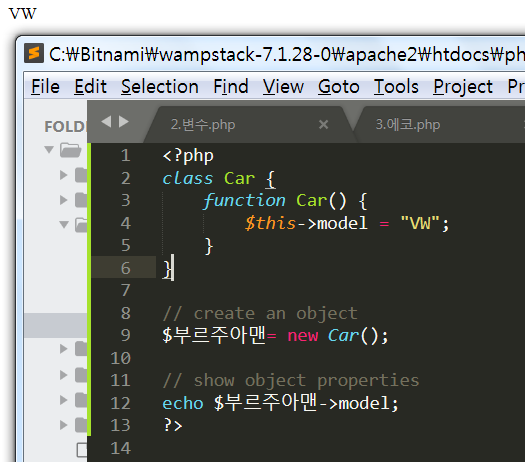Image resolution: width=525 pixels, height=462 pixels.
Task: Open the Tools menu
Action: coord(396,87)
